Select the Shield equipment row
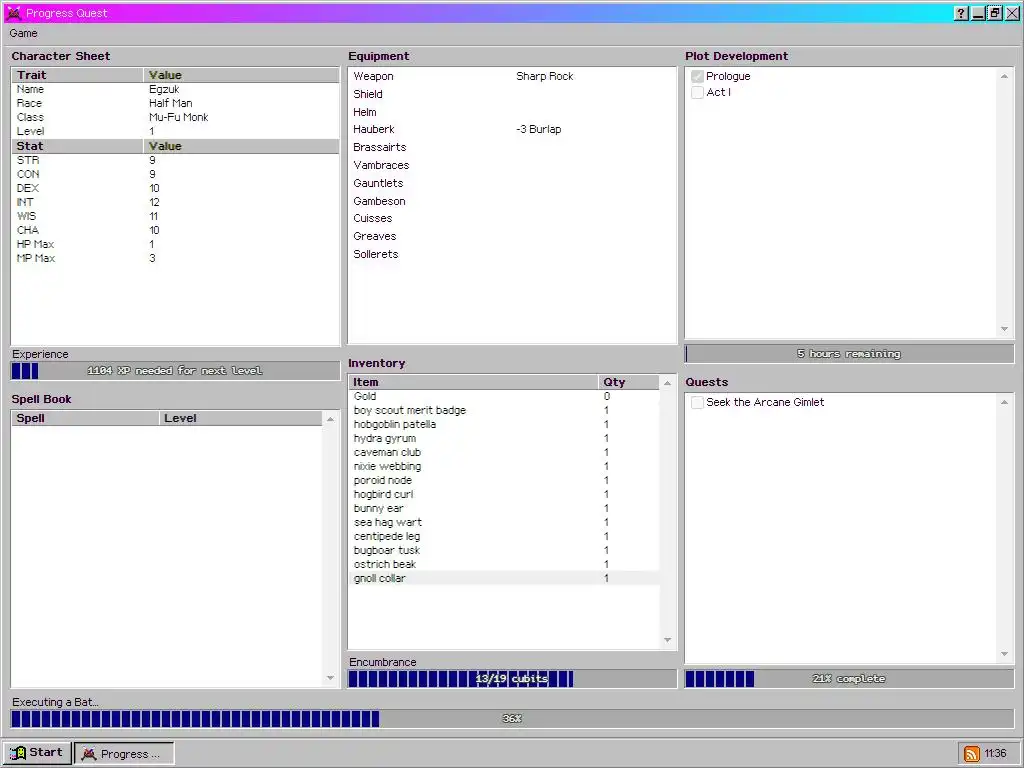The width and height of the screenshot is (1024, 768). (x=513, y=94)
